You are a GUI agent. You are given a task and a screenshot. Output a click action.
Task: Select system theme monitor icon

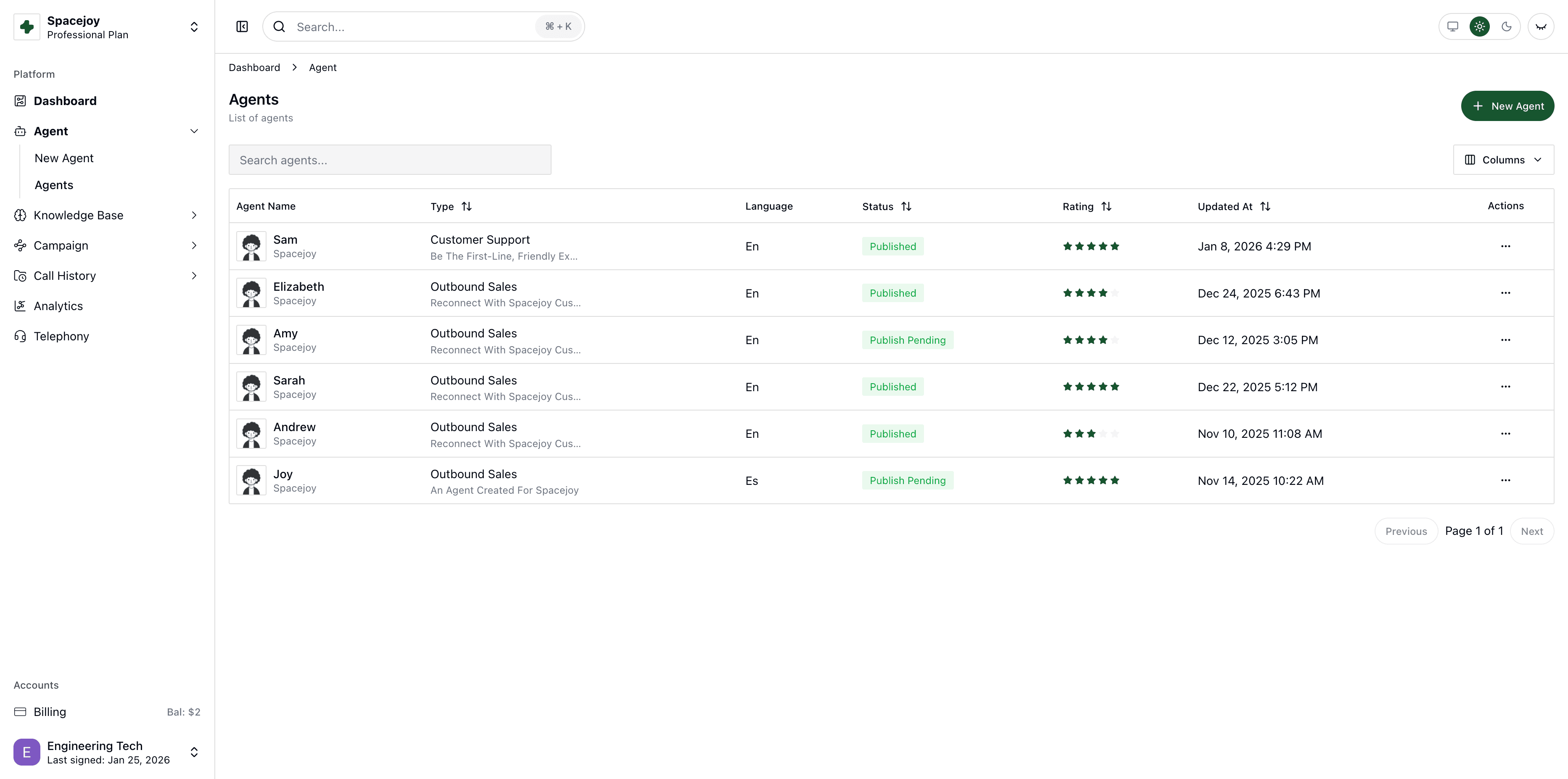[x=1453, y=27]
